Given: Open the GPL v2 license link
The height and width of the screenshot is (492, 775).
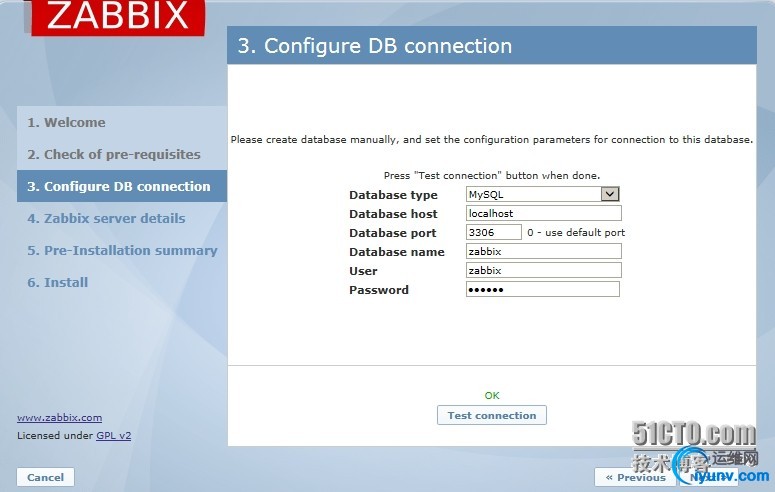Looking at the screenshot, I should tap(114, 436).
